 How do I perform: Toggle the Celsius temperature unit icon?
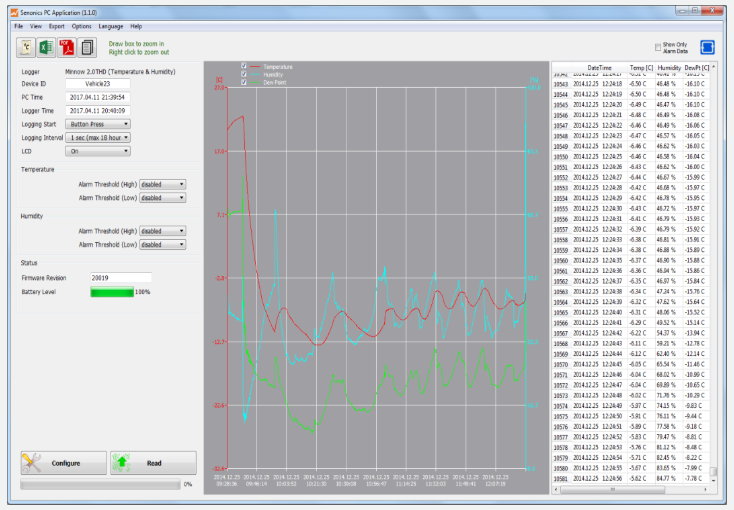[x=26, y=47]
